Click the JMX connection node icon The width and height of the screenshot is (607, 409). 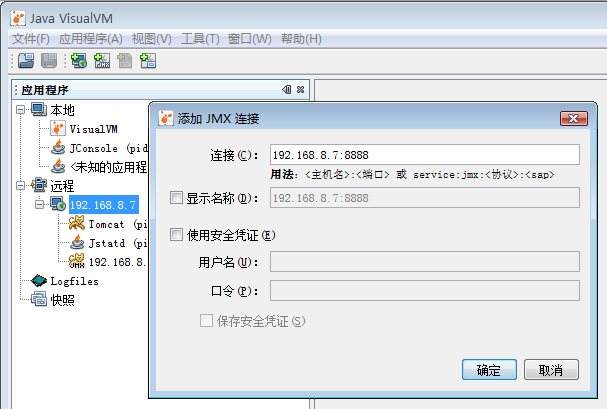[x=77, y=261]
